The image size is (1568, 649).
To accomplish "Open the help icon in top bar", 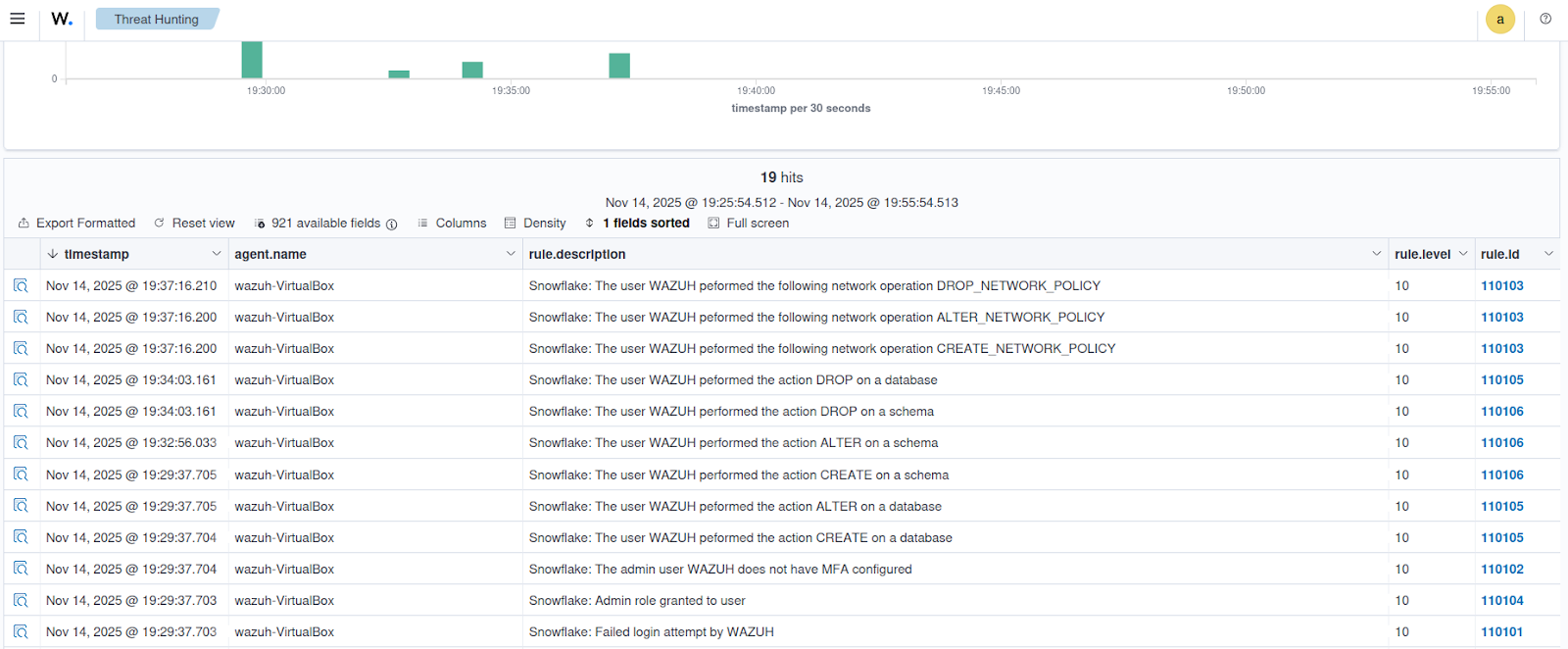I will coord(1545,19).
